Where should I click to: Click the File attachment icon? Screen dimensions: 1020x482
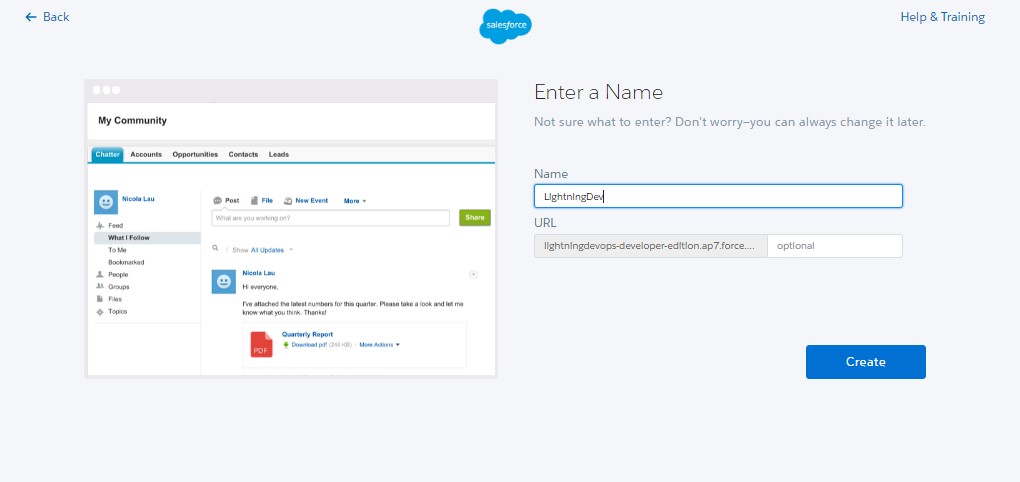pos(254,200)
